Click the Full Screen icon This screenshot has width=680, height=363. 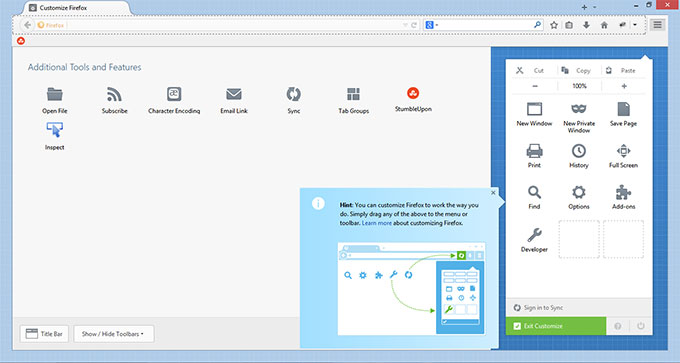623,151
